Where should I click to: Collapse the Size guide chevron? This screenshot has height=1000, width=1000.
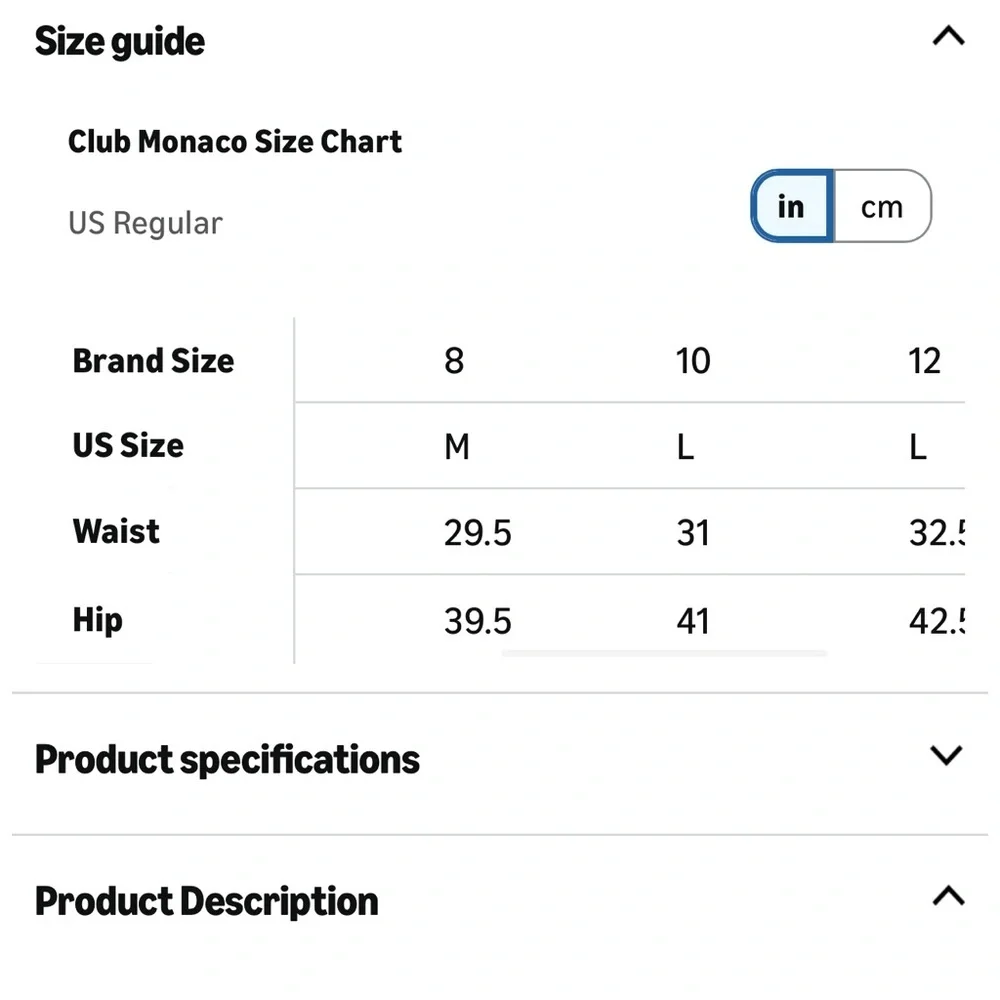pos(948,38)
